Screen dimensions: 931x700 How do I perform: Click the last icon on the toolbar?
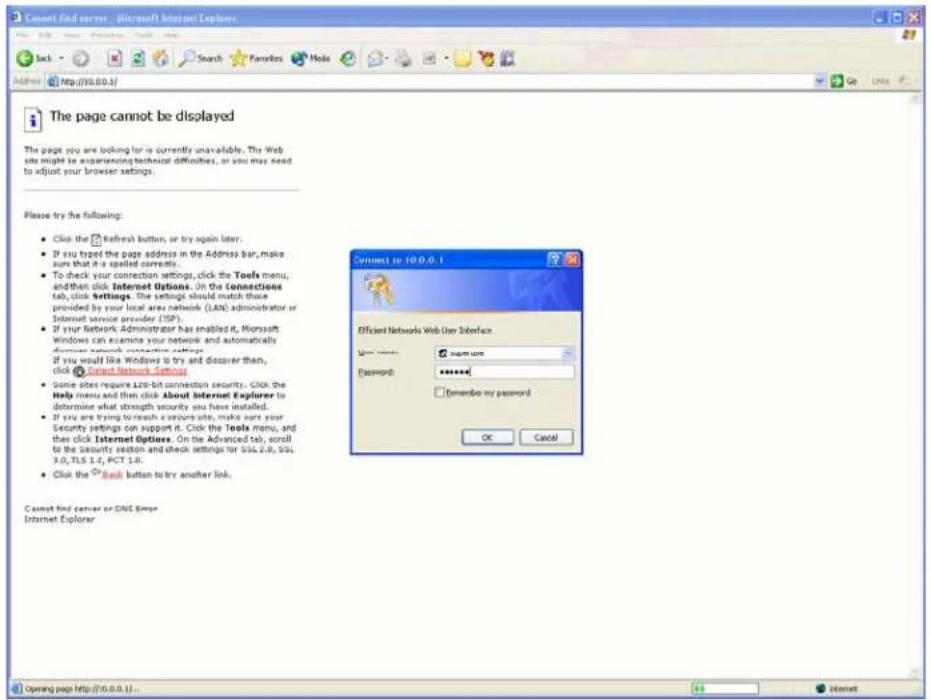[507, 59]
